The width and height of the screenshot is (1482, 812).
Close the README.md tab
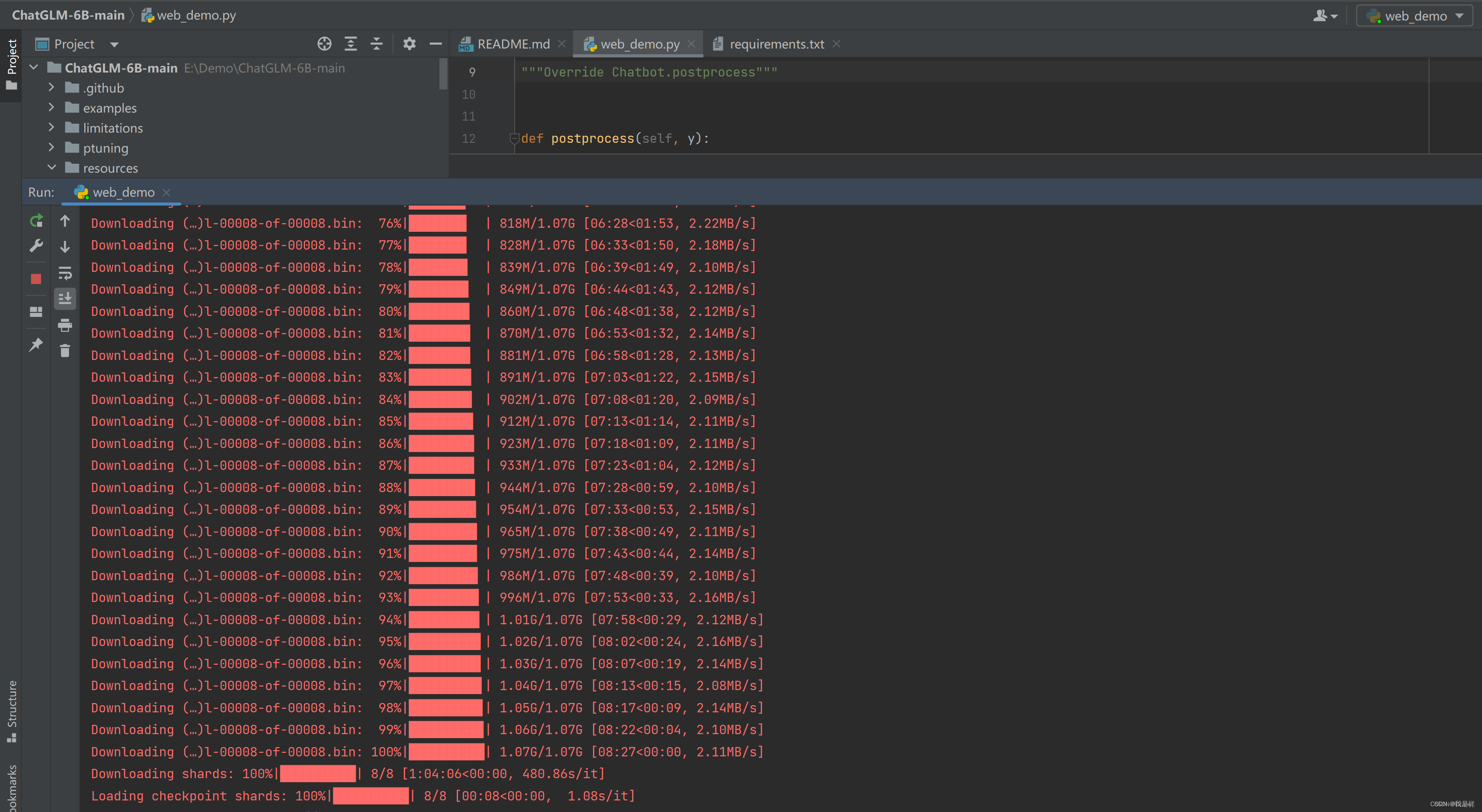click(x=562, y=44)
